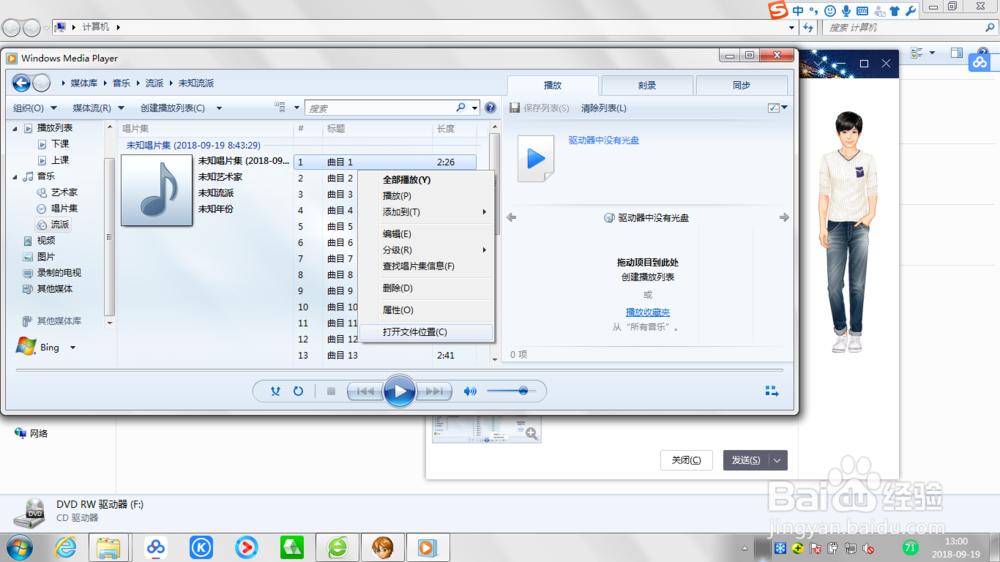1000x562 pixels.
Task: Go to the previous track
Action: tap(365, 391)
